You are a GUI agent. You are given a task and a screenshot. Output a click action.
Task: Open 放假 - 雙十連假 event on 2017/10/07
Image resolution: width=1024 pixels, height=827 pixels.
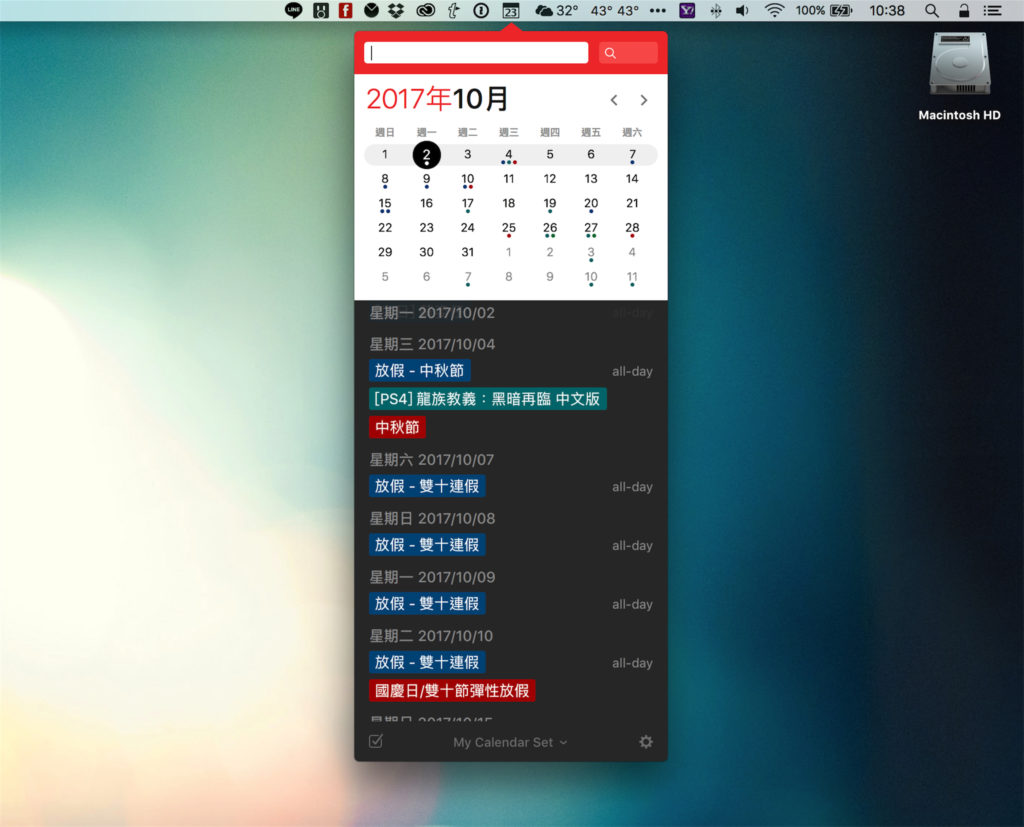tap(427, 486)
